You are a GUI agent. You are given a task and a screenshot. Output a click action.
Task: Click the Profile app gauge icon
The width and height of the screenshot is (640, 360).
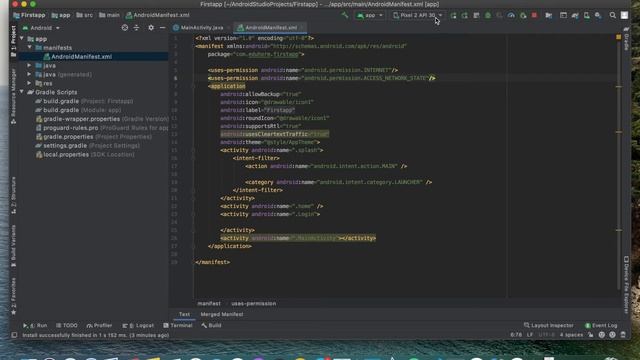pos(511,15)
